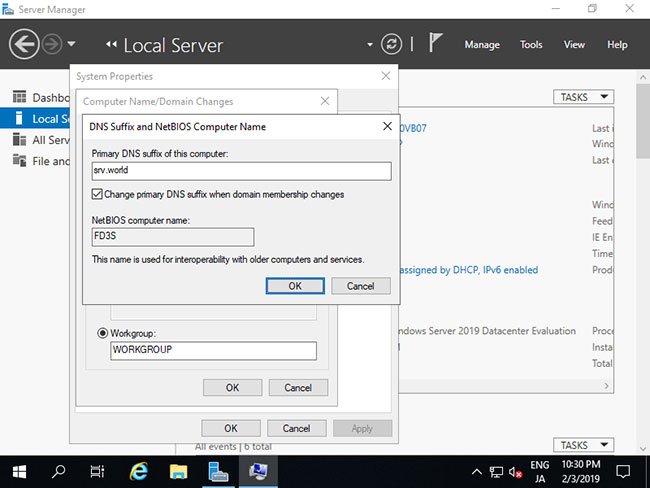This screenshot has width=650, height=488.
Task: Click the Refresh icon in header
Action: click(x=391, y=44)
